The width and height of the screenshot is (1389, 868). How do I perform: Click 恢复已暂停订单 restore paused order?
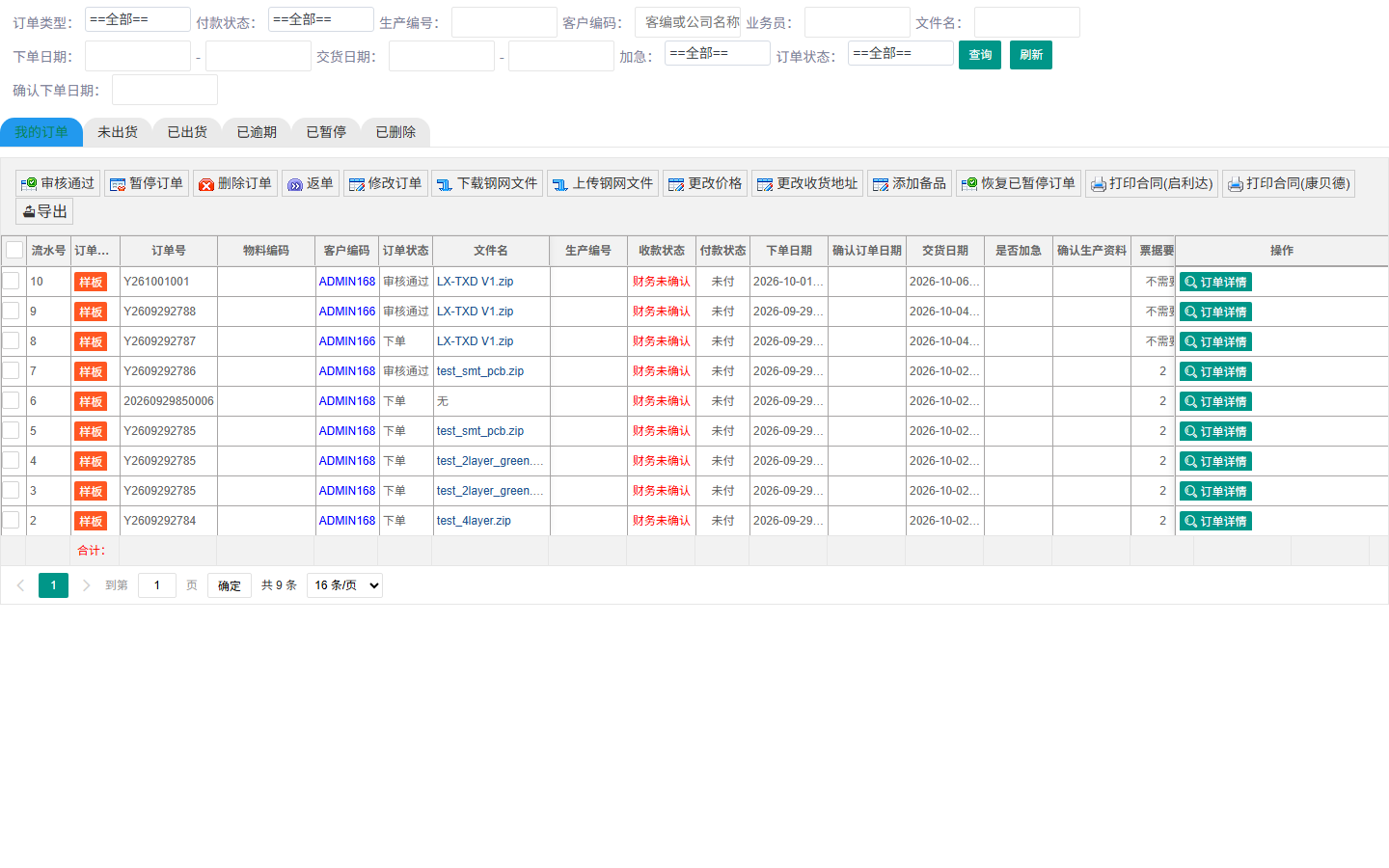(x=1019, y=183)
